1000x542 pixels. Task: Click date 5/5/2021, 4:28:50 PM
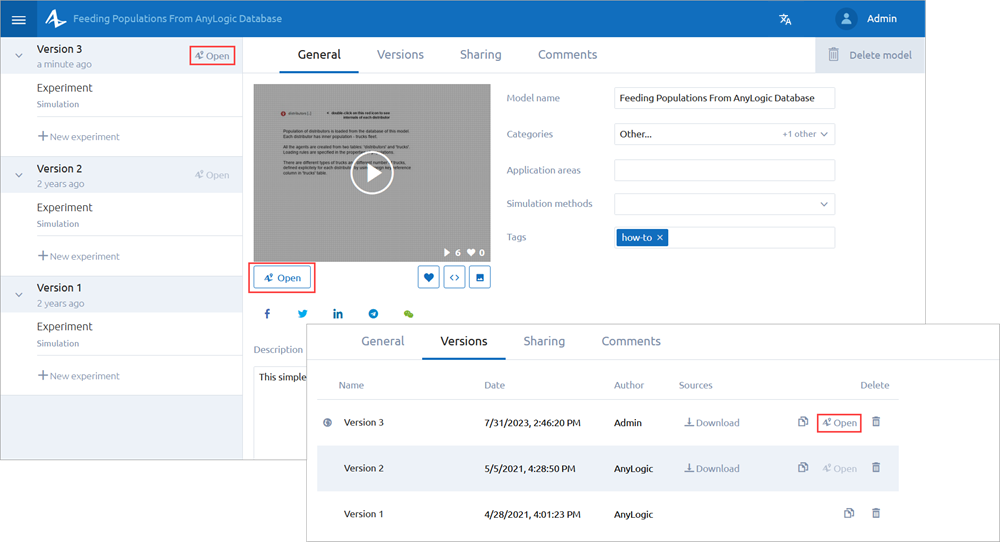point(530,469)
